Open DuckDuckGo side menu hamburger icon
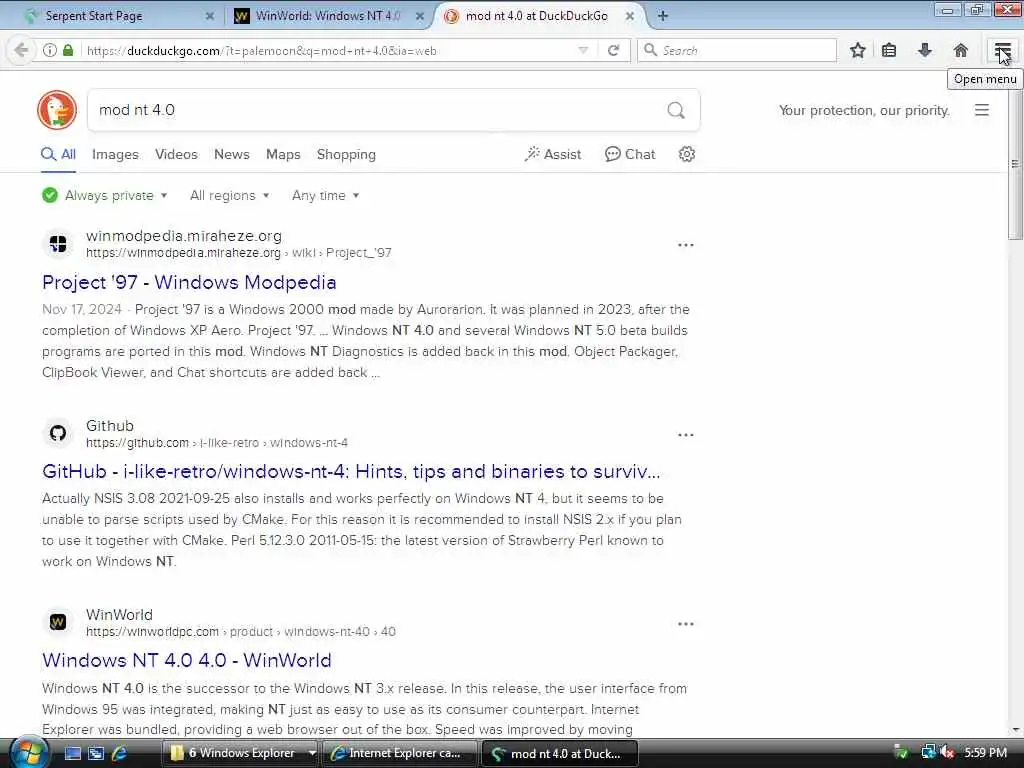1024x768 pixels. click(x=982, y=110)
